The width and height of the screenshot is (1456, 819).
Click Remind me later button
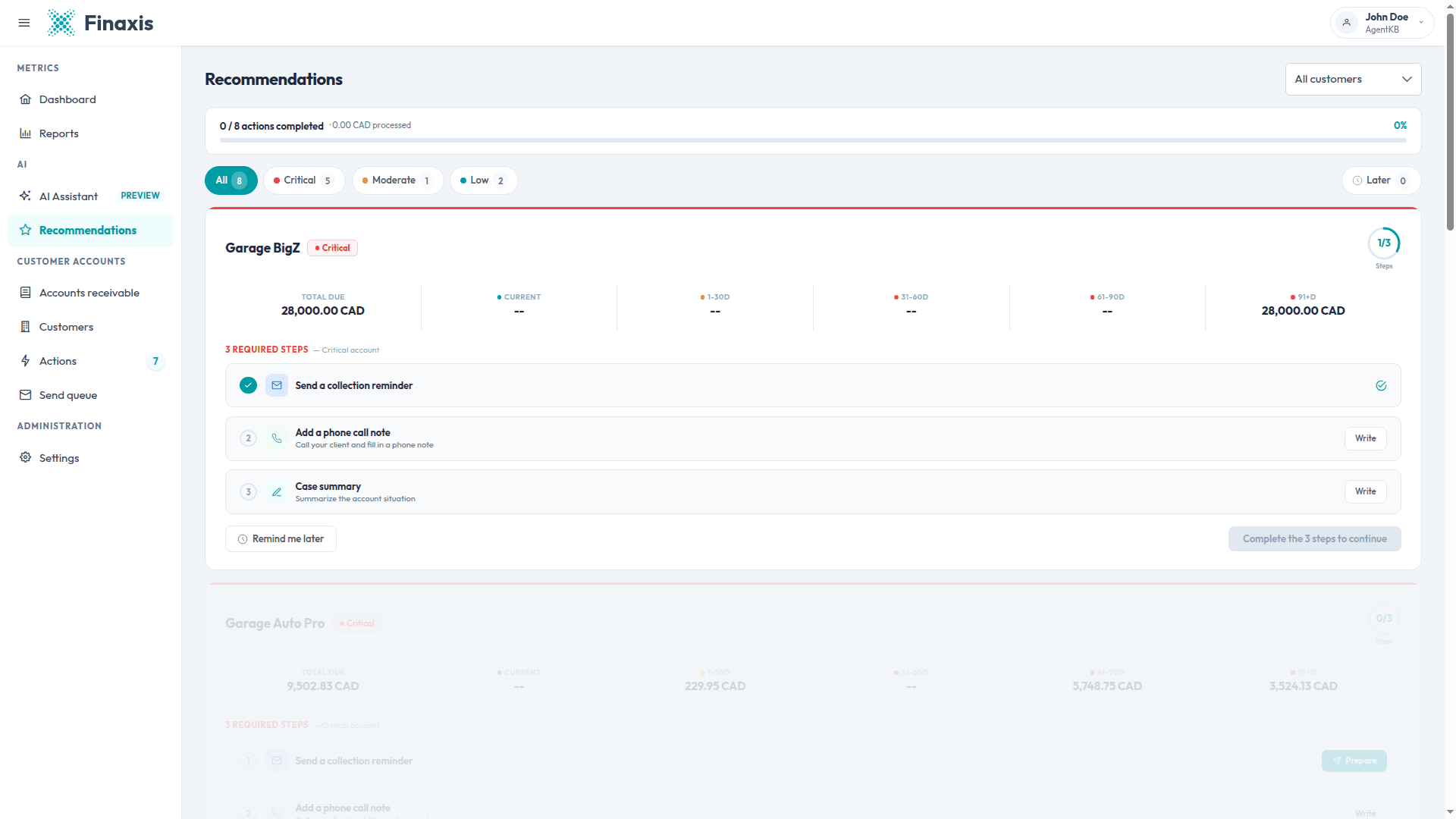point(281,539)
